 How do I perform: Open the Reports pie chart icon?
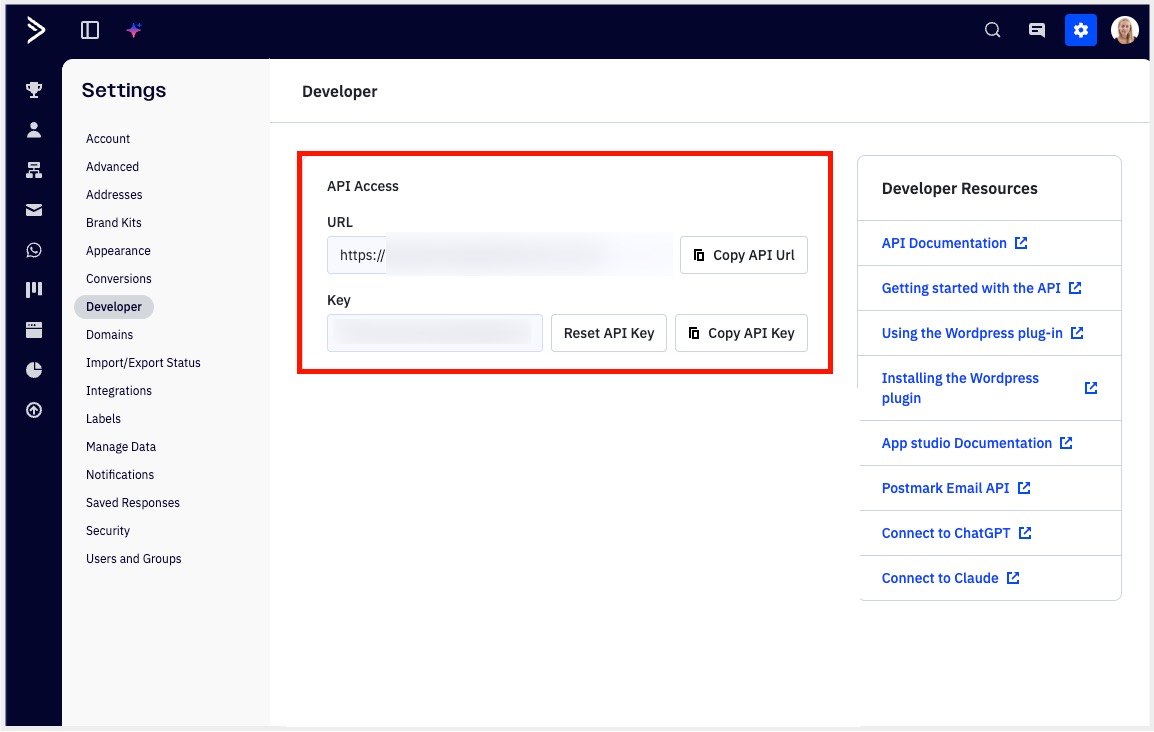34,370
